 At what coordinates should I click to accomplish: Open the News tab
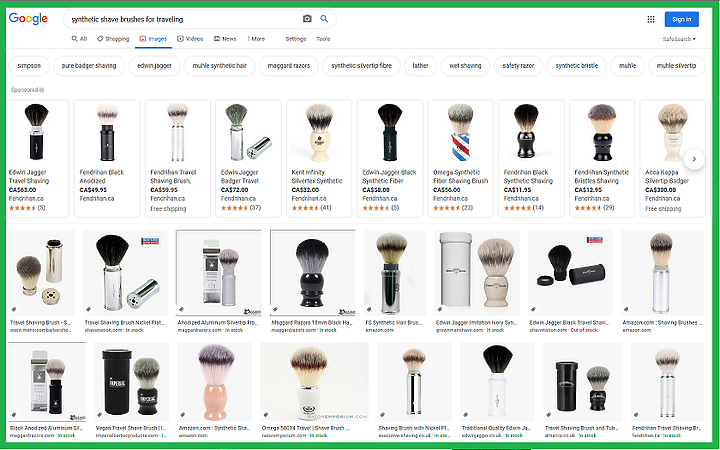pyautogui.click(x=225, y=39)
